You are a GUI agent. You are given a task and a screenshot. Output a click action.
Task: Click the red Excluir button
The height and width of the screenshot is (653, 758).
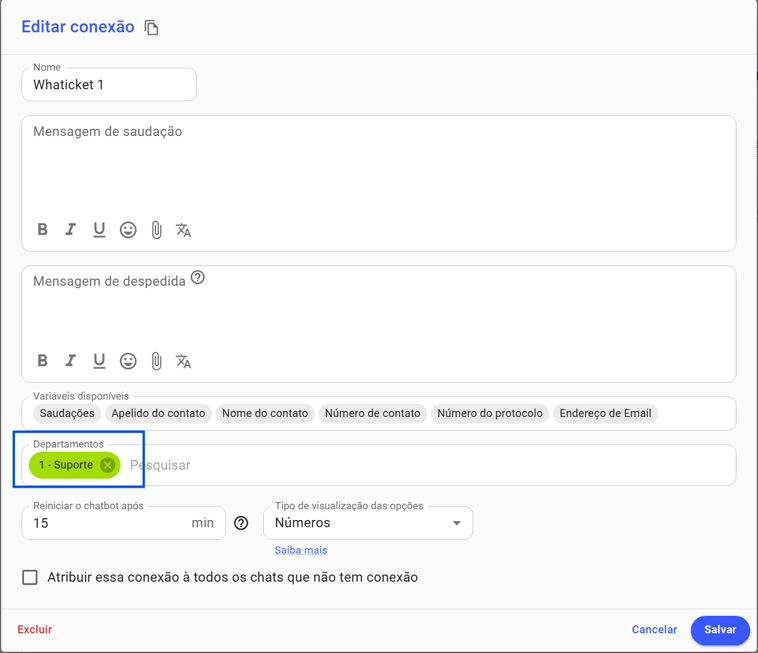pyautogui.click(x=35, y=629)
